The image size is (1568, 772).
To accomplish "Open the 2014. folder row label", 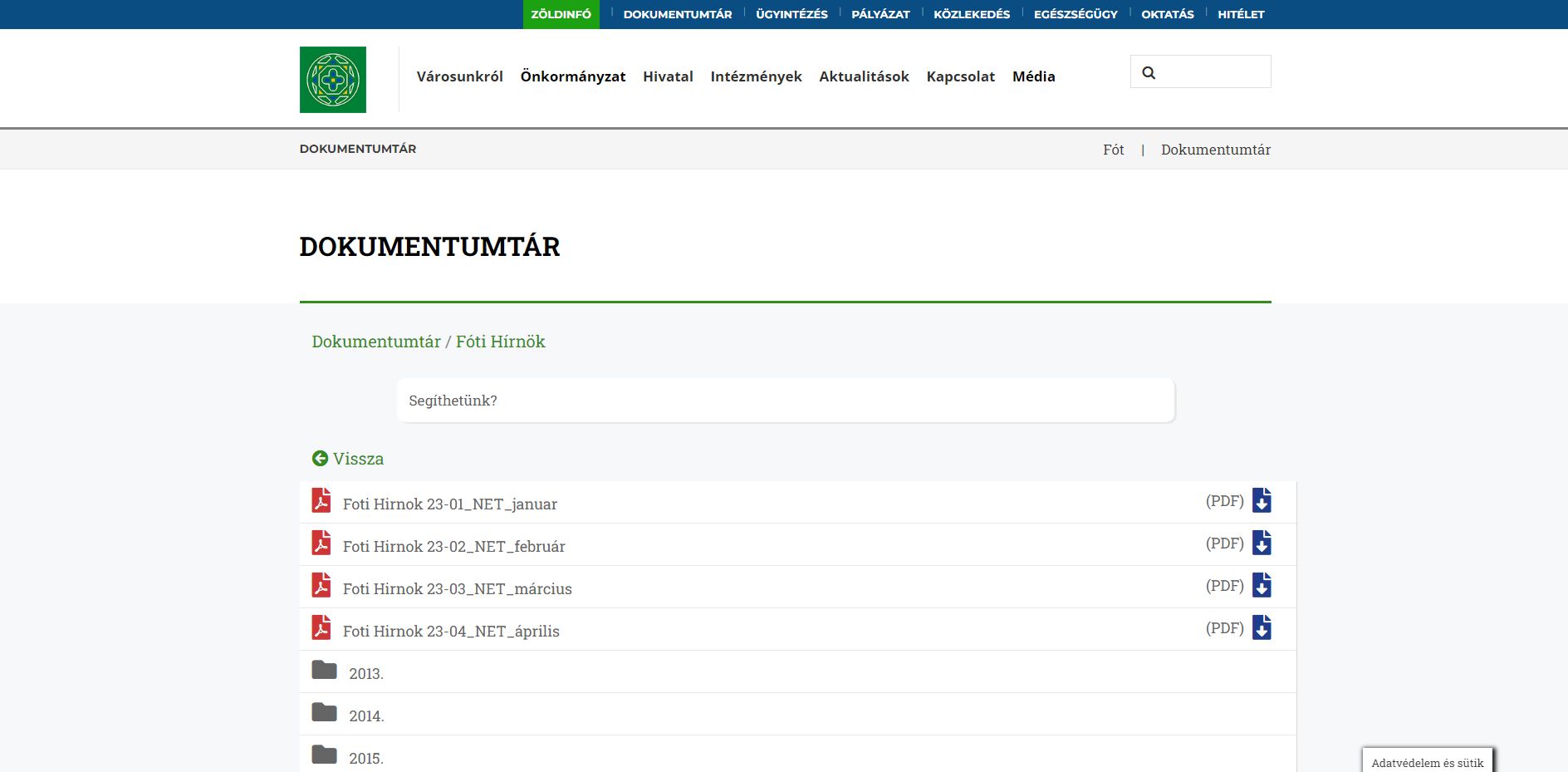I will click(x=366, y=716).
